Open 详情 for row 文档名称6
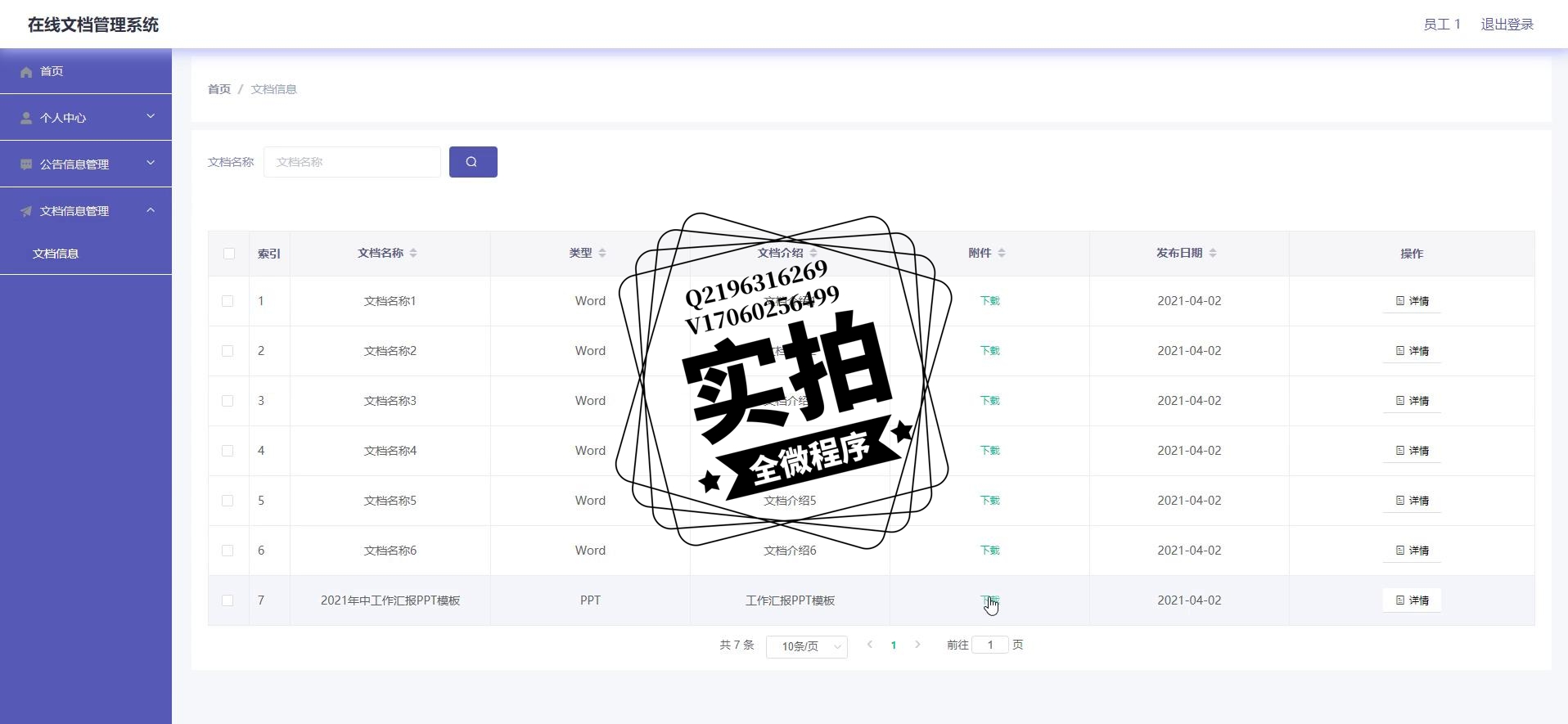Image resolution: width=1568 pixels, height=724 pixels. tap(1412, 551)
